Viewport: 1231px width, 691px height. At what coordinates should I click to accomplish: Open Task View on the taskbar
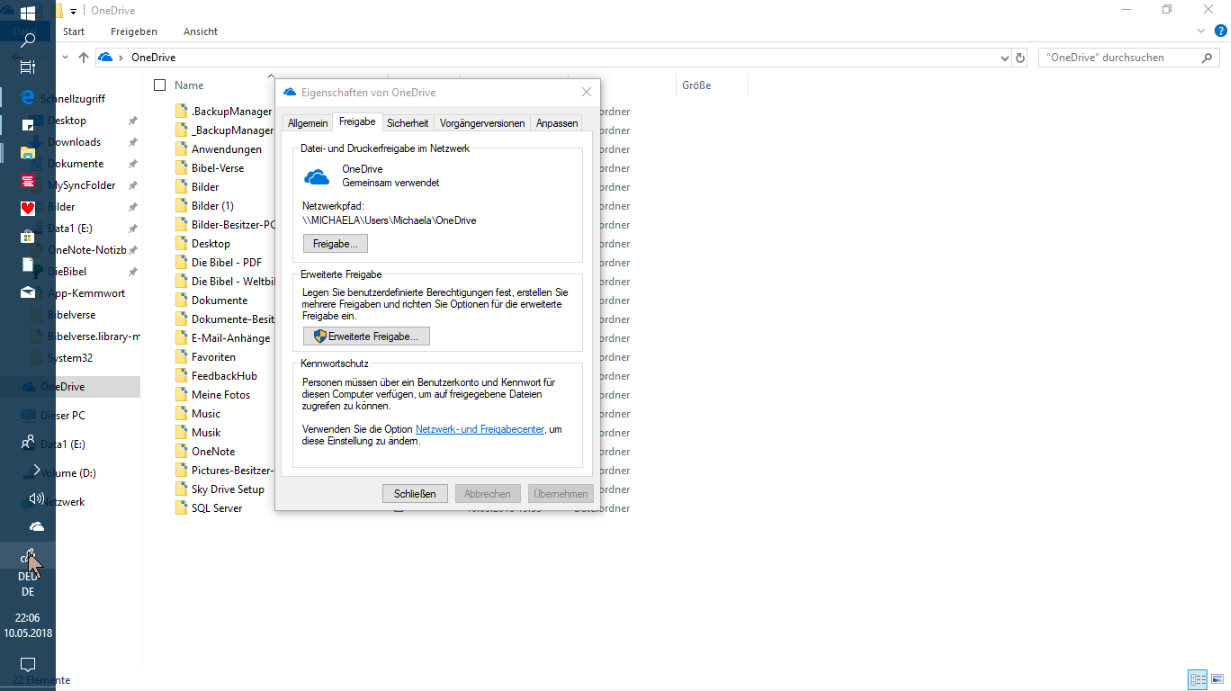[x=28, y=67]
